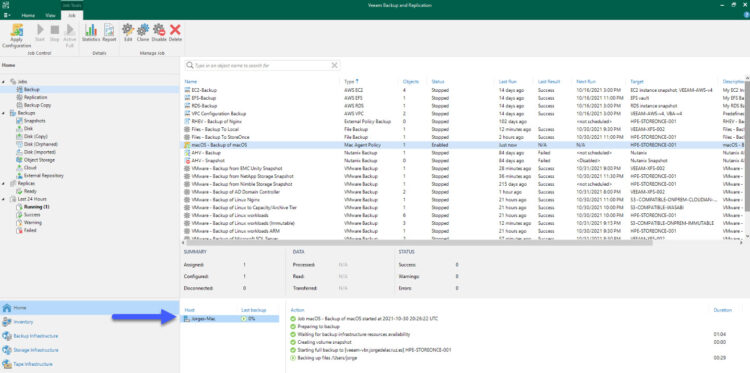Open Home in bottom navigation pane
This screenshot has width=750, height=373.
coord(90,307)
